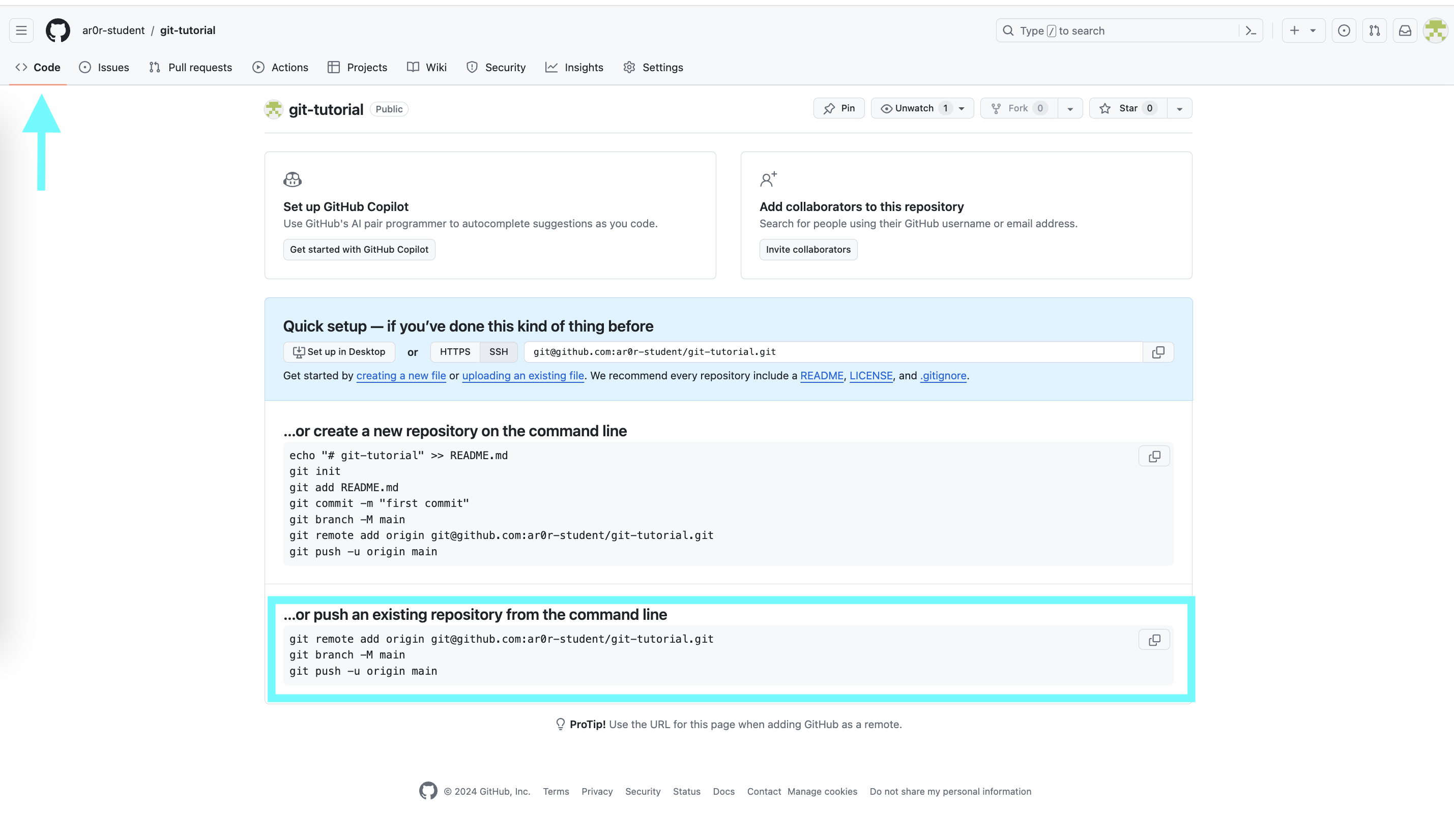Expand the Fork options dropdown arrow
The image size is (1454, 840).
1070,108
